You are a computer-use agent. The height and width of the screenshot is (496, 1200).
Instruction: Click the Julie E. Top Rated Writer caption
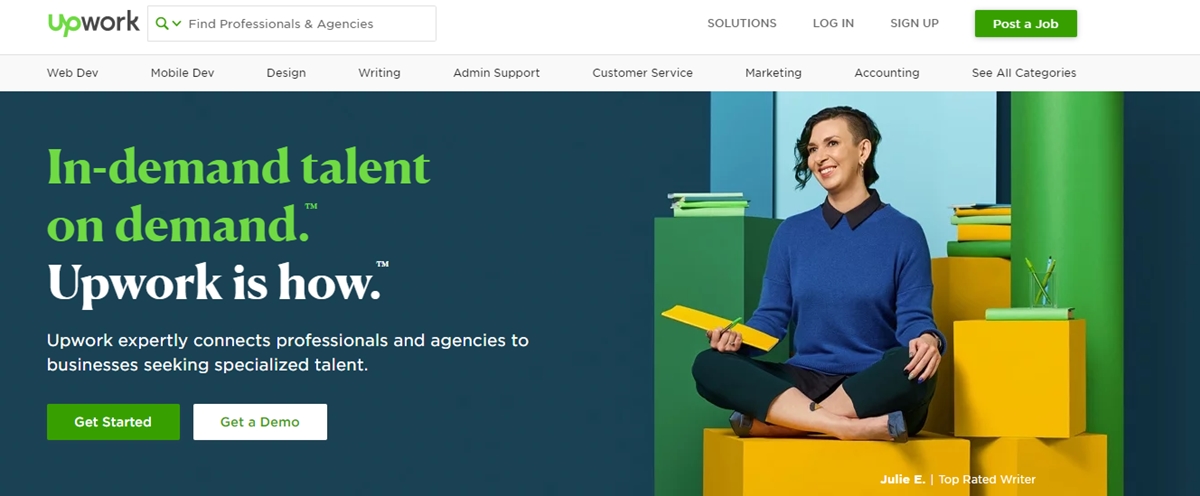click(x=958, y=480)
